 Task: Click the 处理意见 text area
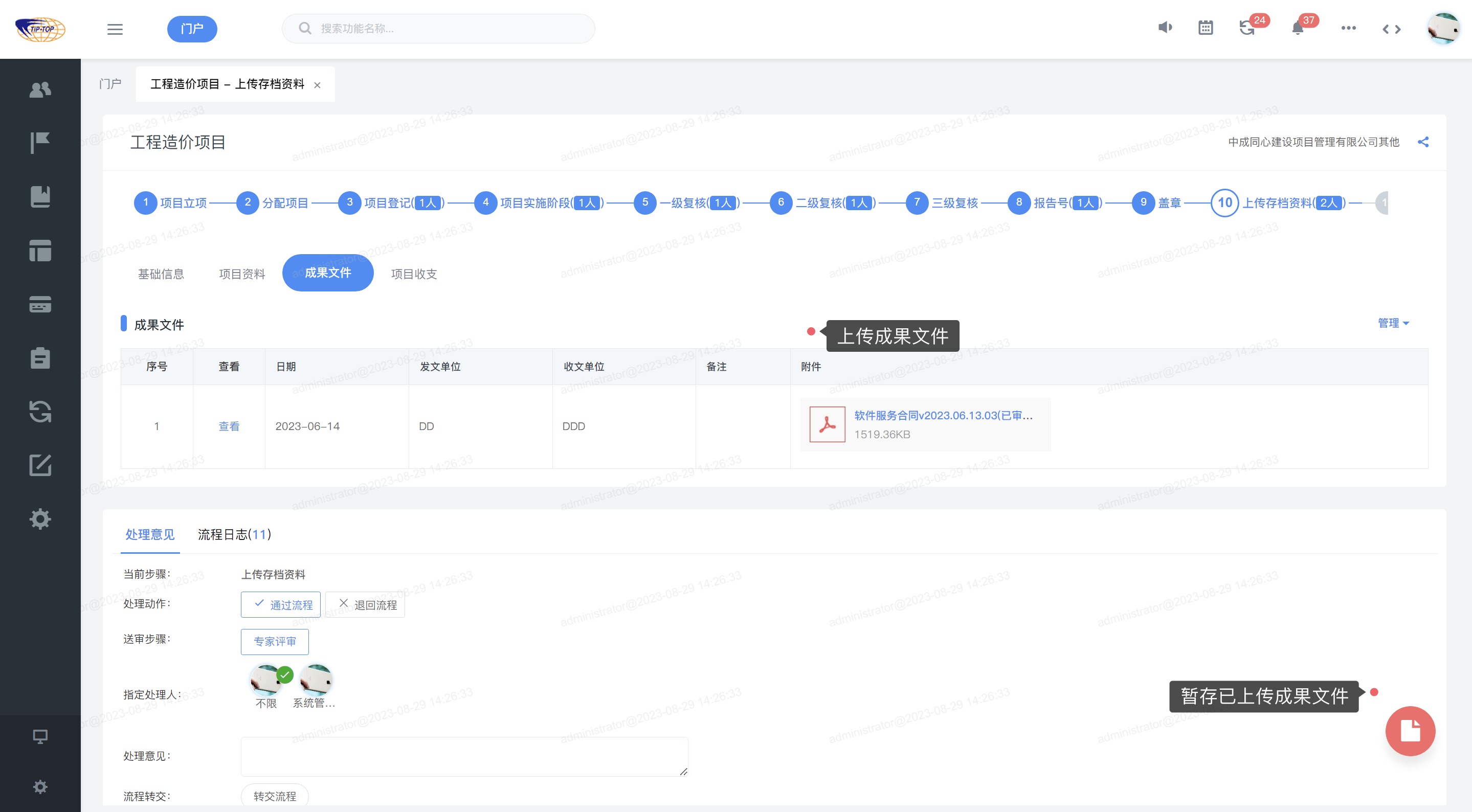click(464, 756)
